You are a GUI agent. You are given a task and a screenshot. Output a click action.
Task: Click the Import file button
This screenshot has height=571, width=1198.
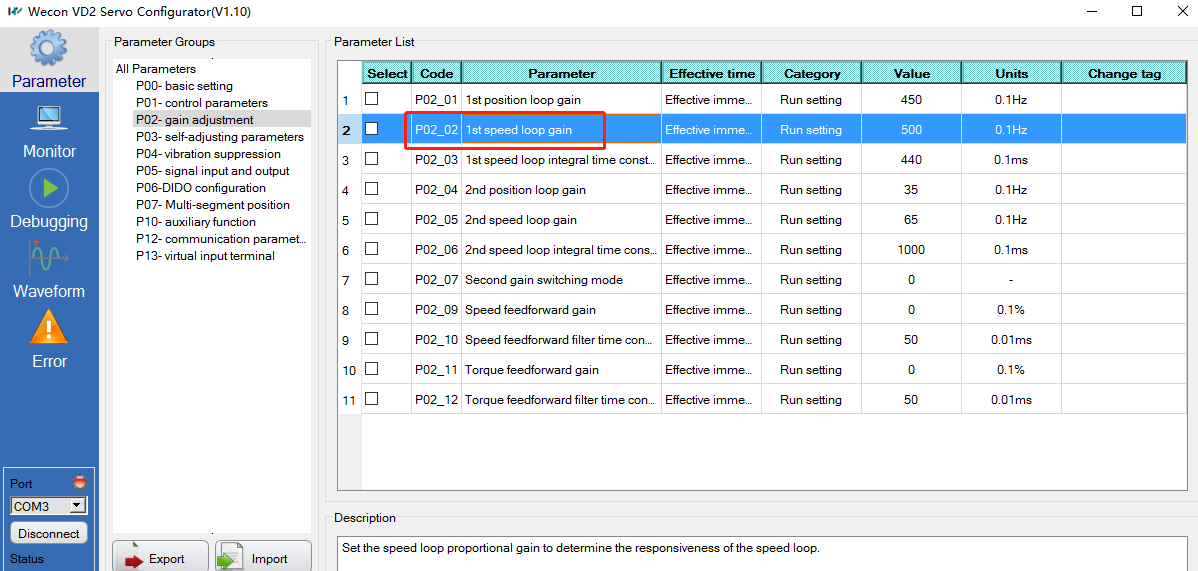pos(263,558)
